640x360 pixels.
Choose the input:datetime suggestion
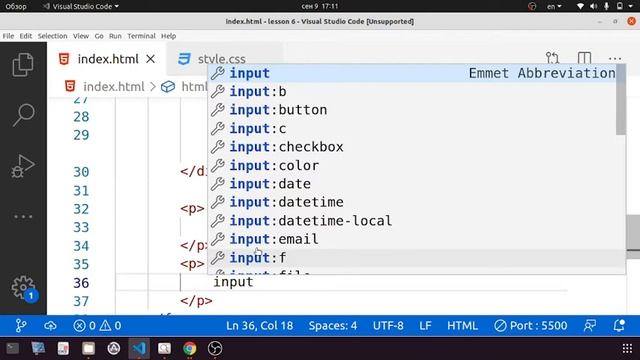(413, 202)
